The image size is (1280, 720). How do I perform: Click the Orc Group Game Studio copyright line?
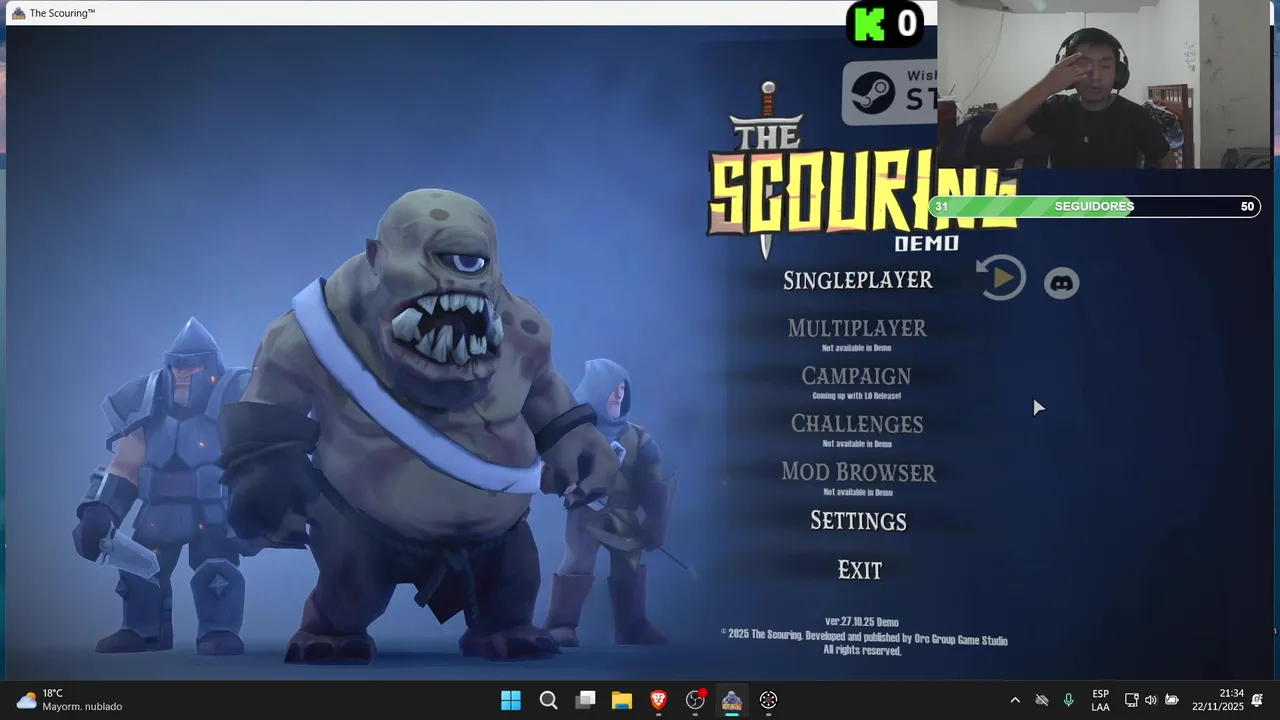coord(864,637)
